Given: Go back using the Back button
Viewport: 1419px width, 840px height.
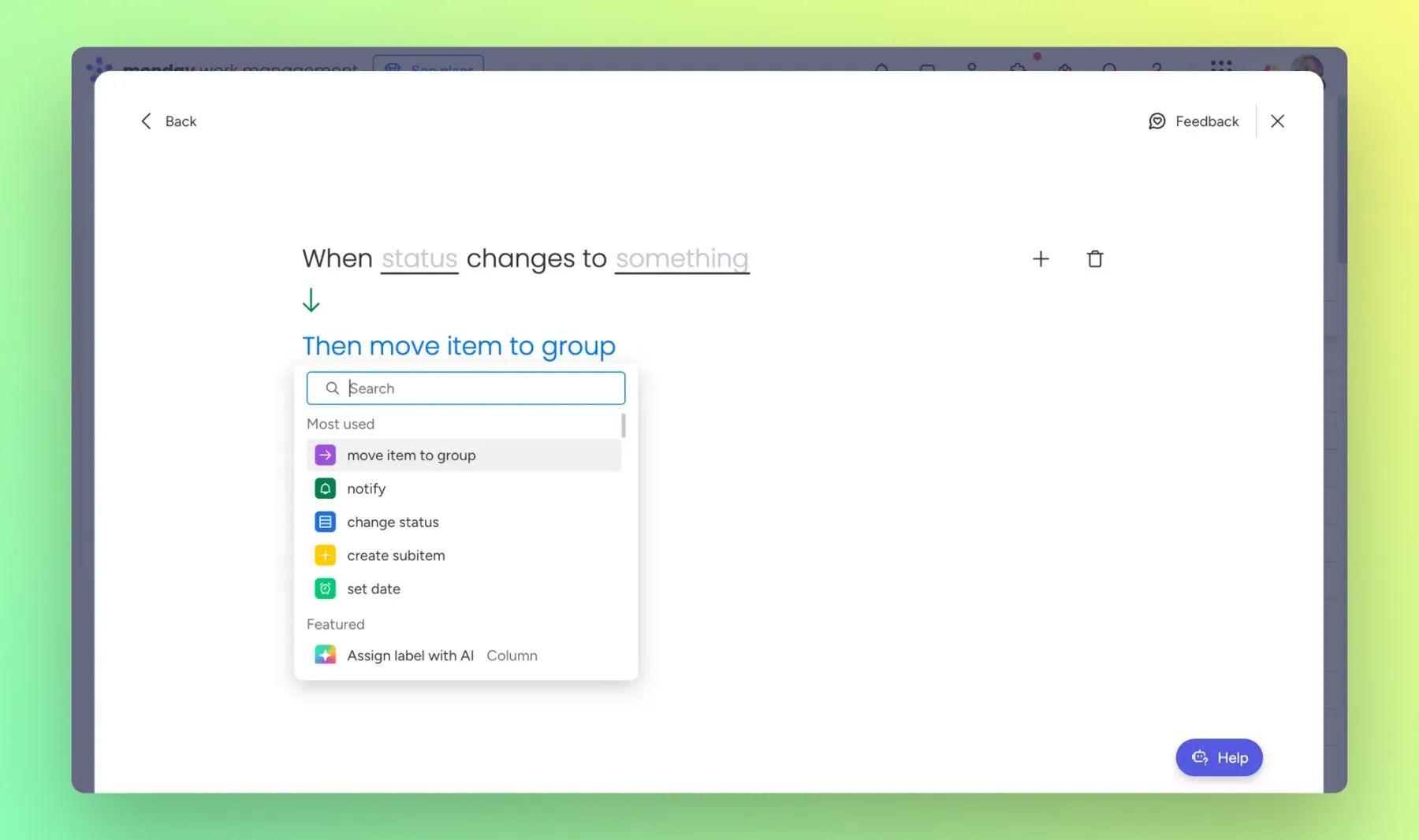Looking at the screenshot, I should click(x=169, y=121).
